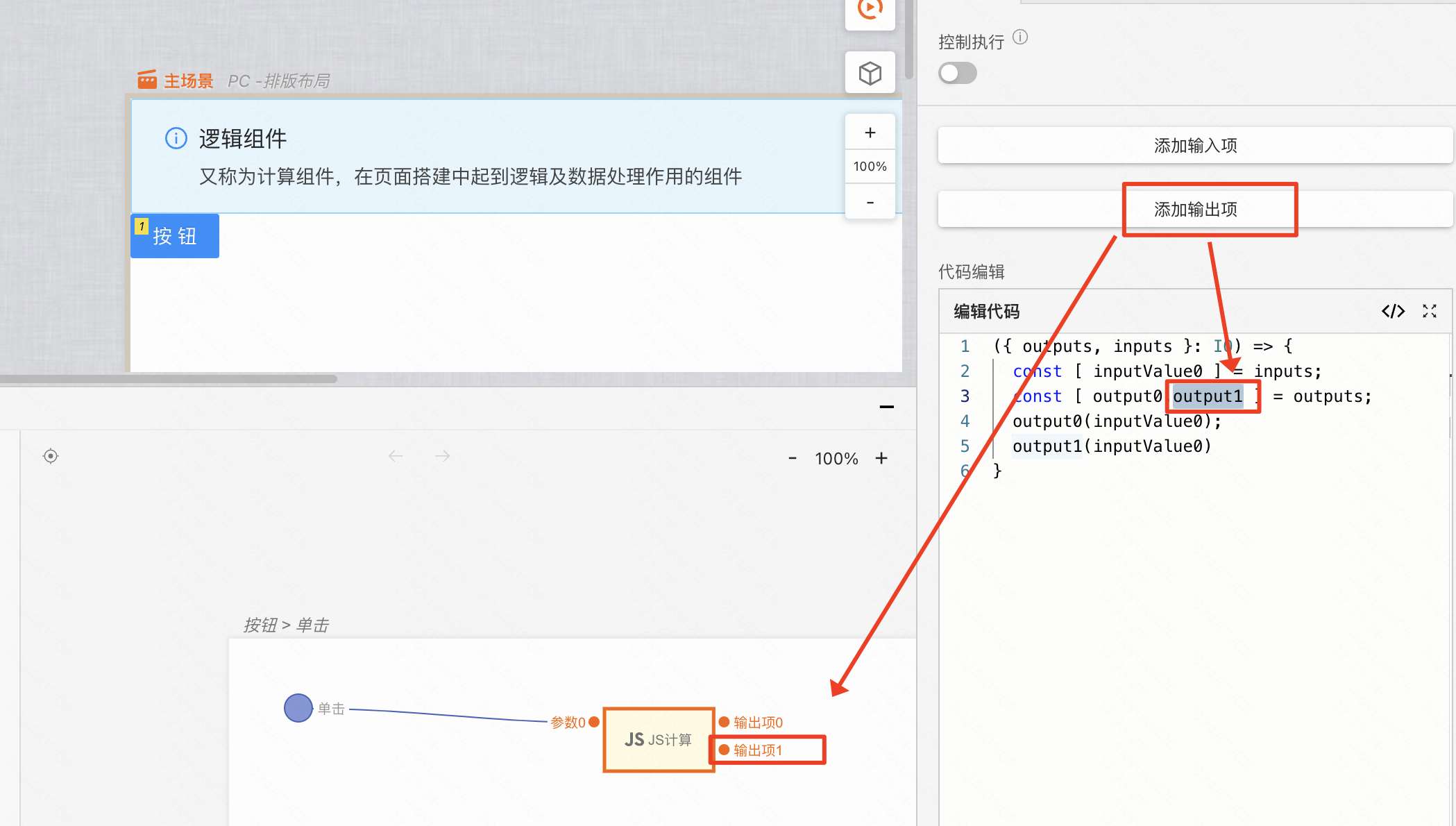Click code line 5 output1(inputValue0)

tap(1112, 446)
